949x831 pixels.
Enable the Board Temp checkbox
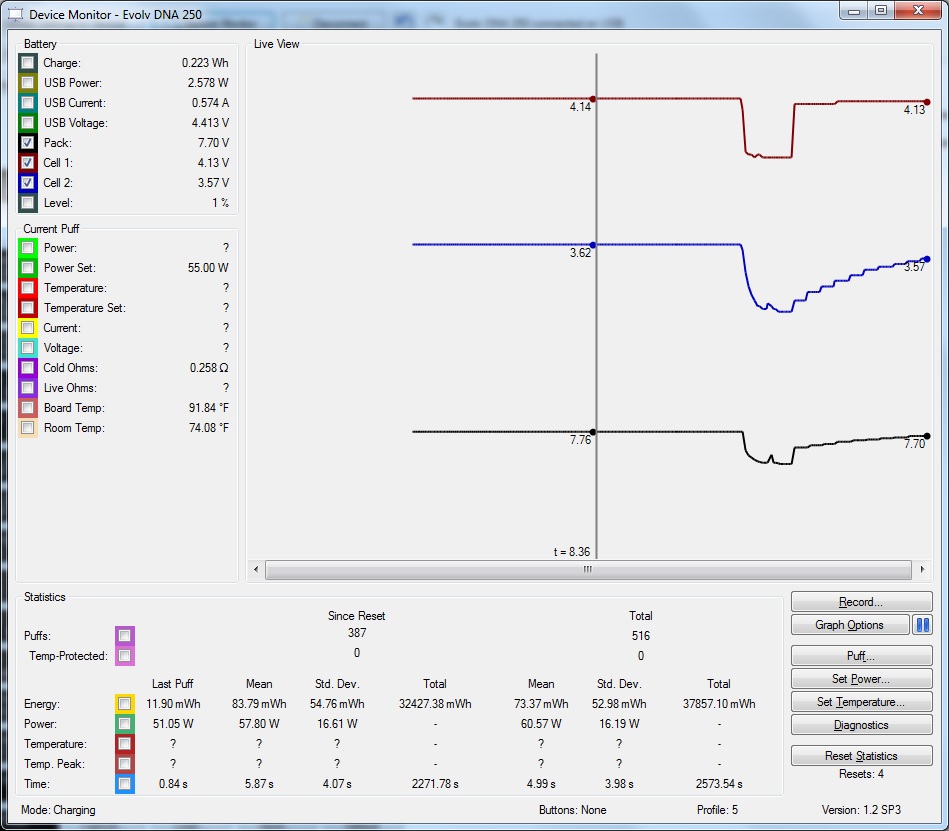point(28,408)
